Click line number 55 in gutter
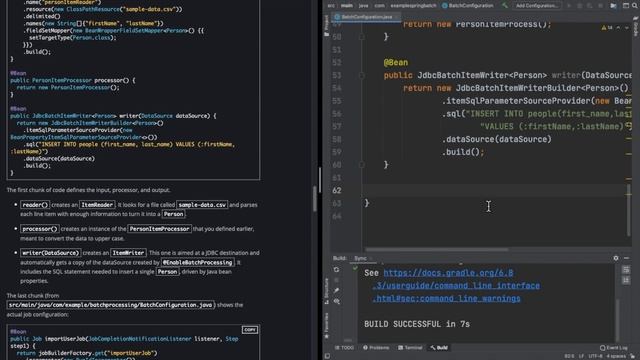 point(337,101)
